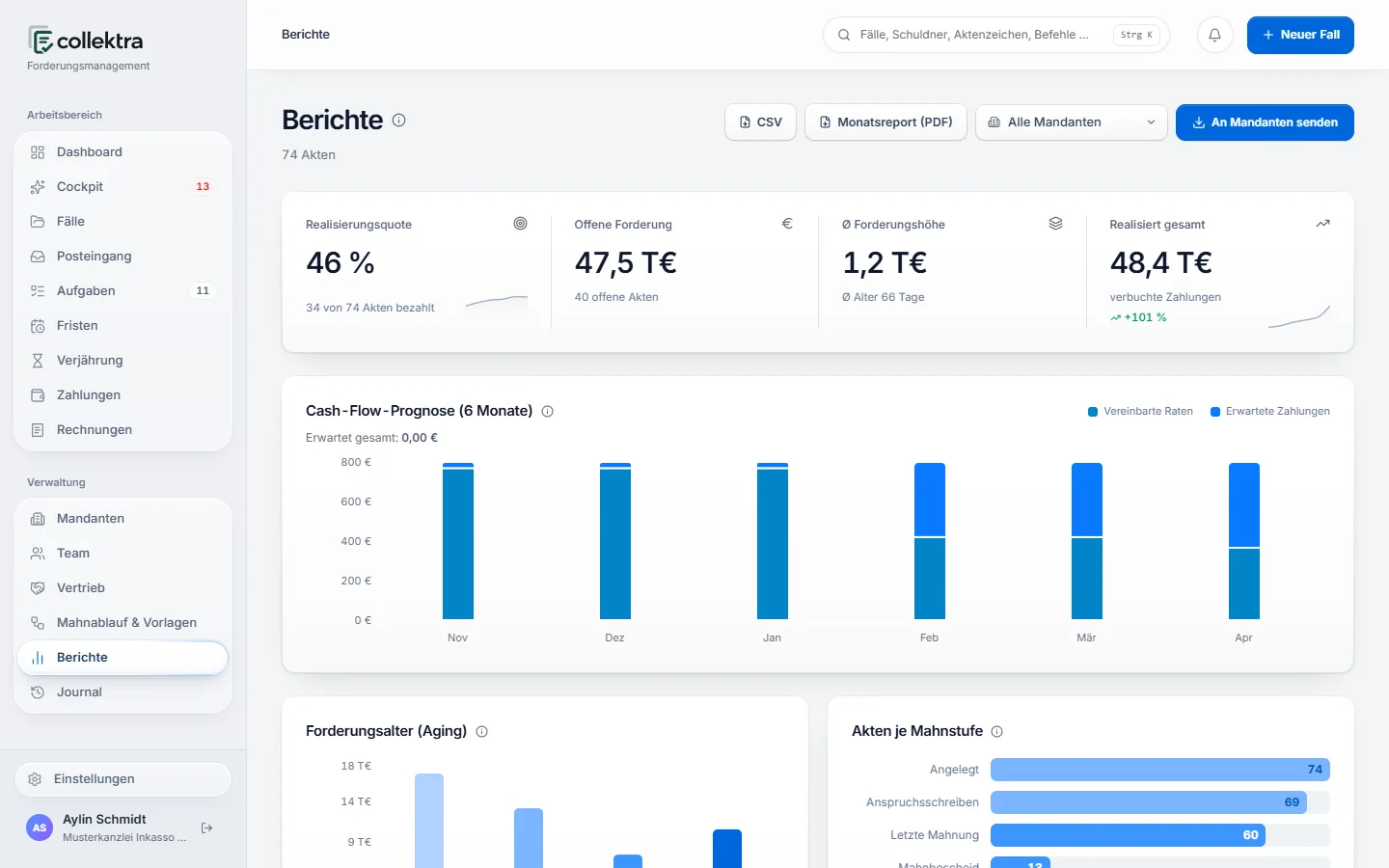Navigate to Zahlungen
Screen dimensions: 1389x868
[123, 395]
